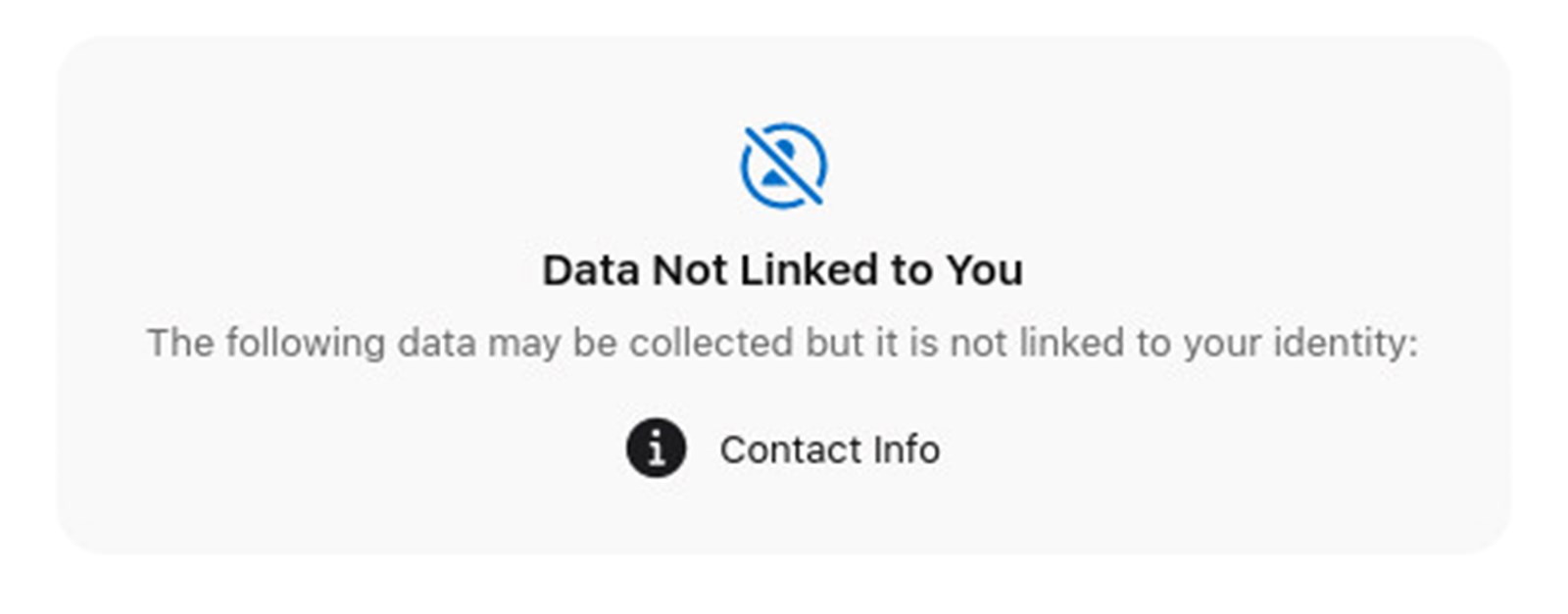This screenshot has width=1568, height=614.
Task: Click The following at the description start
Action: (x=267, y=344)
